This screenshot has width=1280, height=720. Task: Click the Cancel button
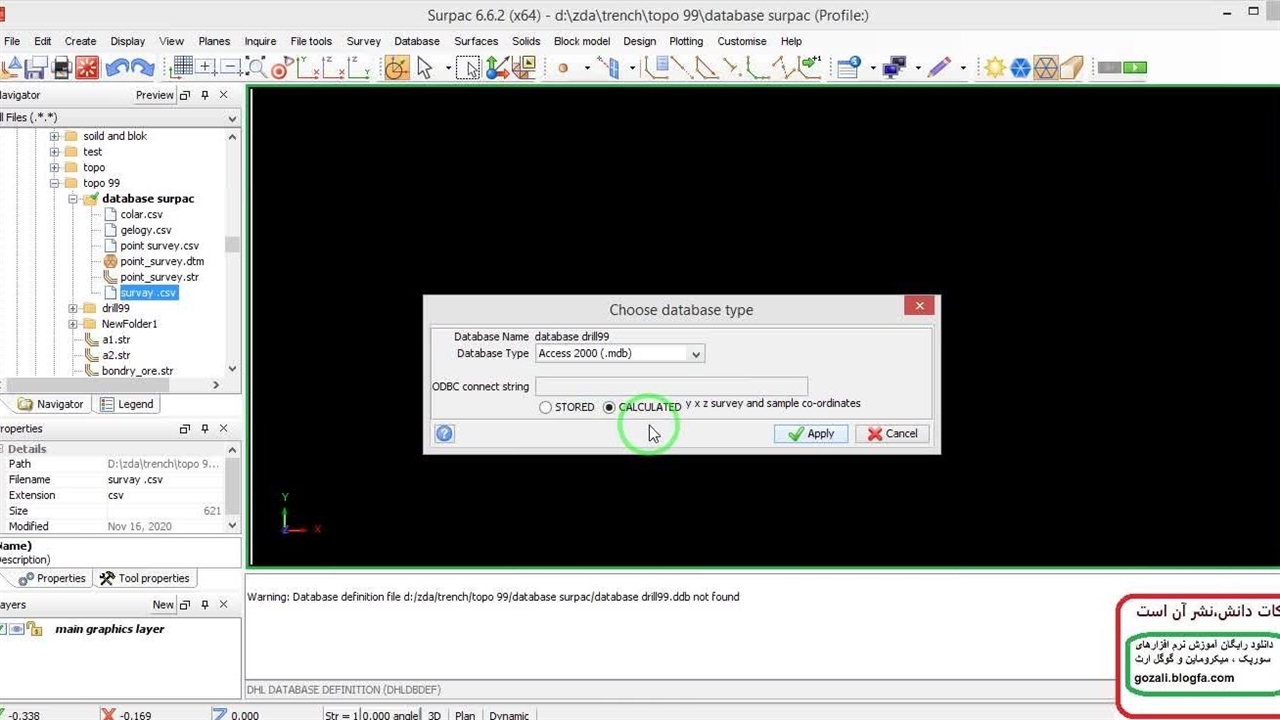click(x=892, y=433)
